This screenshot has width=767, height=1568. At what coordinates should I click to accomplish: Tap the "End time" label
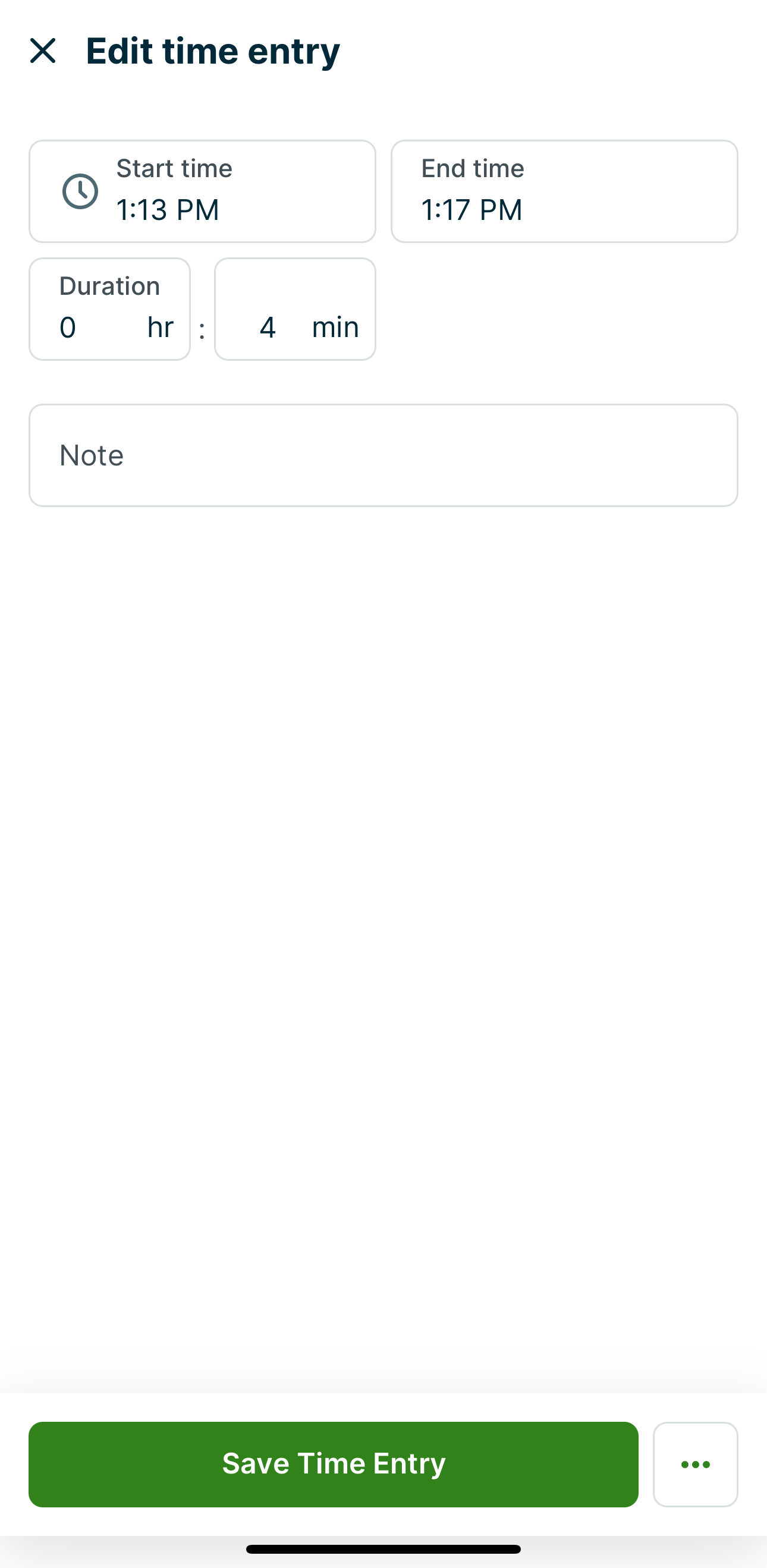pos(472,169)
